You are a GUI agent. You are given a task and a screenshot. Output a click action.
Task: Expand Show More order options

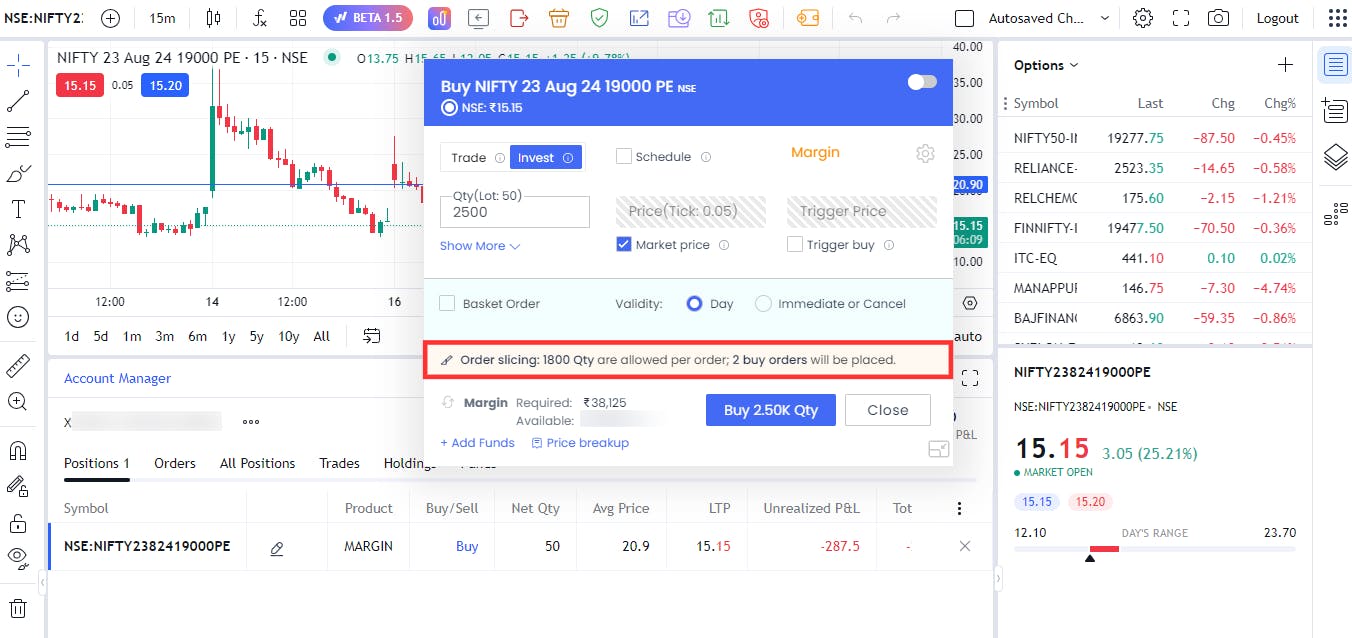coord(480,246)
